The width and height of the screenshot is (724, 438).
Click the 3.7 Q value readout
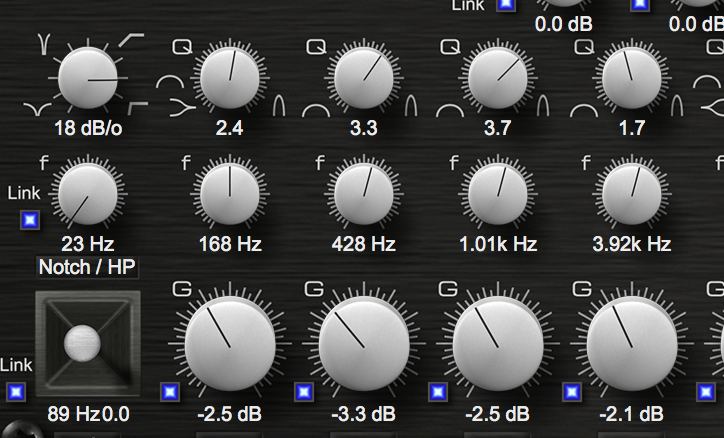pyautogui.click(x=497, y=128)
